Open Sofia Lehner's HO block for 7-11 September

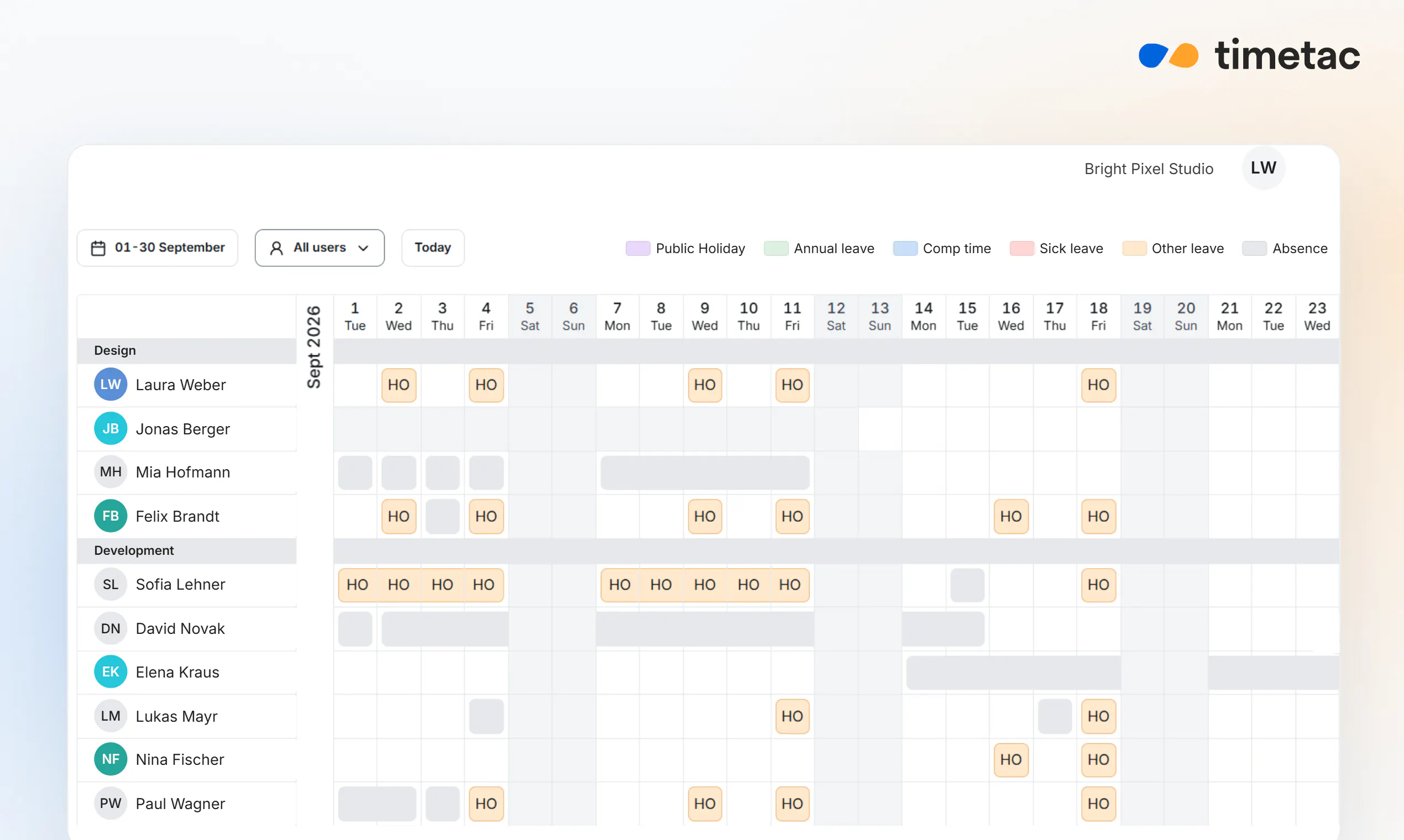click(704, 585)
